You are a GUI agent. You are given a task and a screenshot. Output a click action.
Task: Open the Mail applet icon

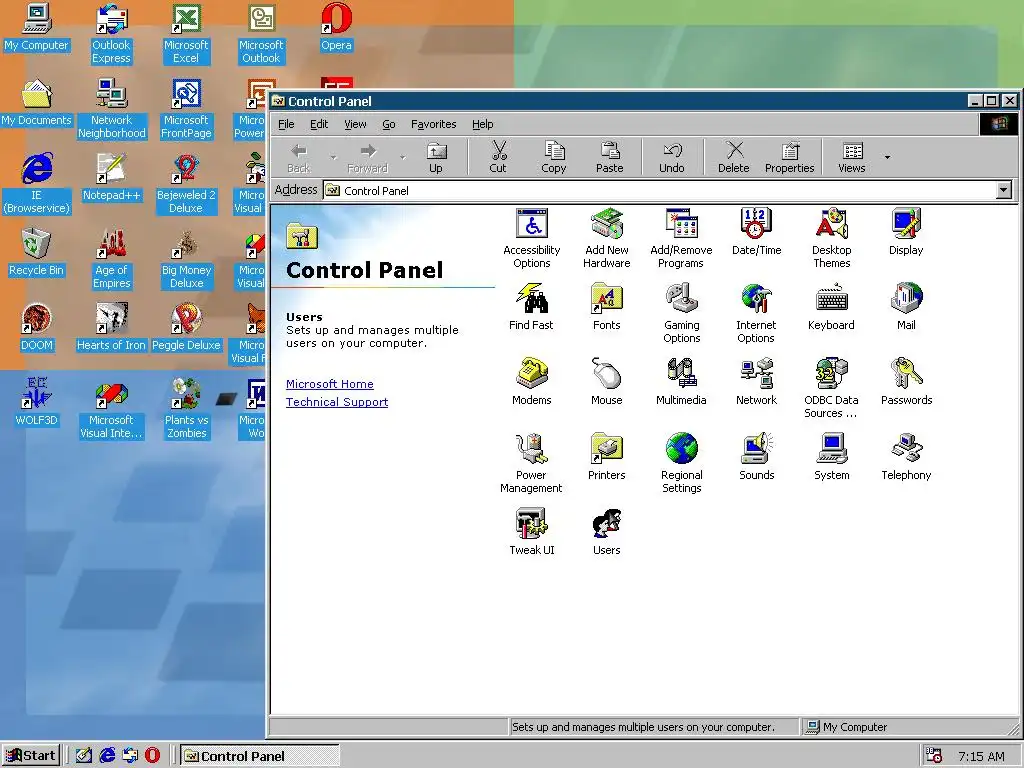point(906,299)
